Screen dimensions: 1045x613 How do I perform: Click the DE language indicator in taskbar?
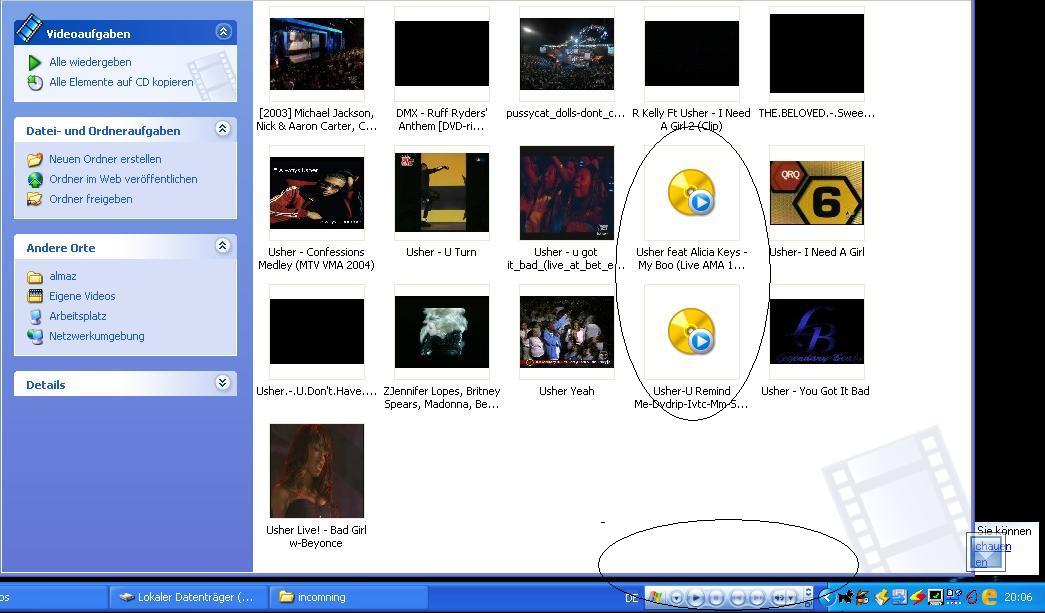click(631, 598)
